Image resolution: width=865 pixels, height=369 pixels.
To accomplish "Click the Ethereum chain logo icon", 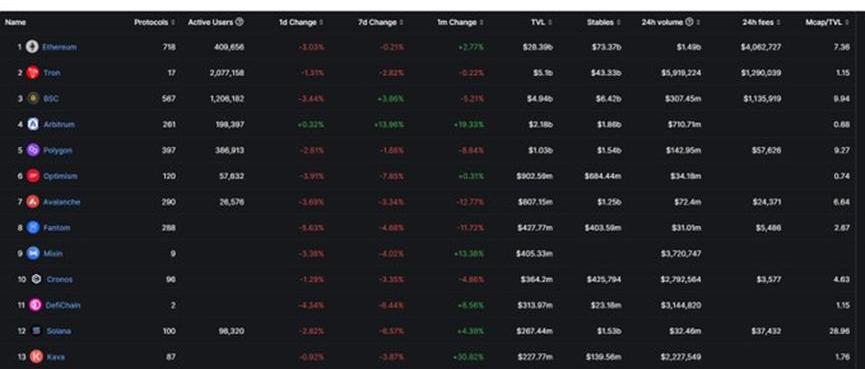I will (32, 47).
